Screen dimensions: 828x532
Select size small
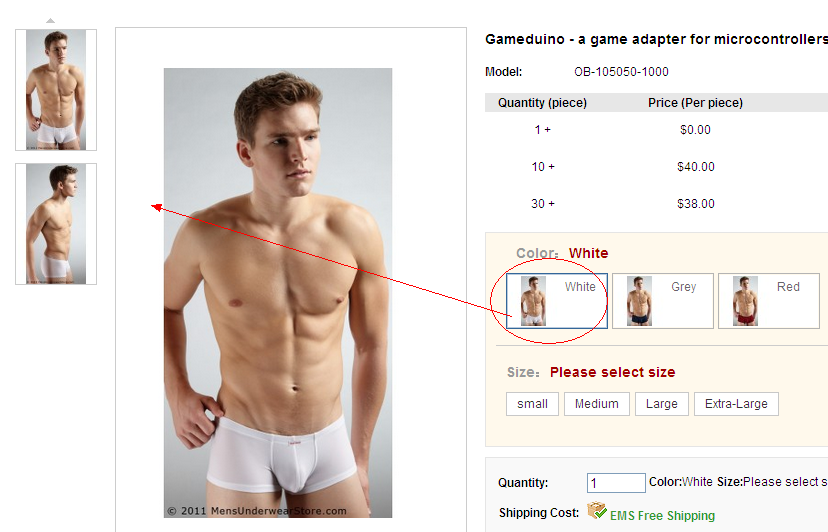[532, 404]
